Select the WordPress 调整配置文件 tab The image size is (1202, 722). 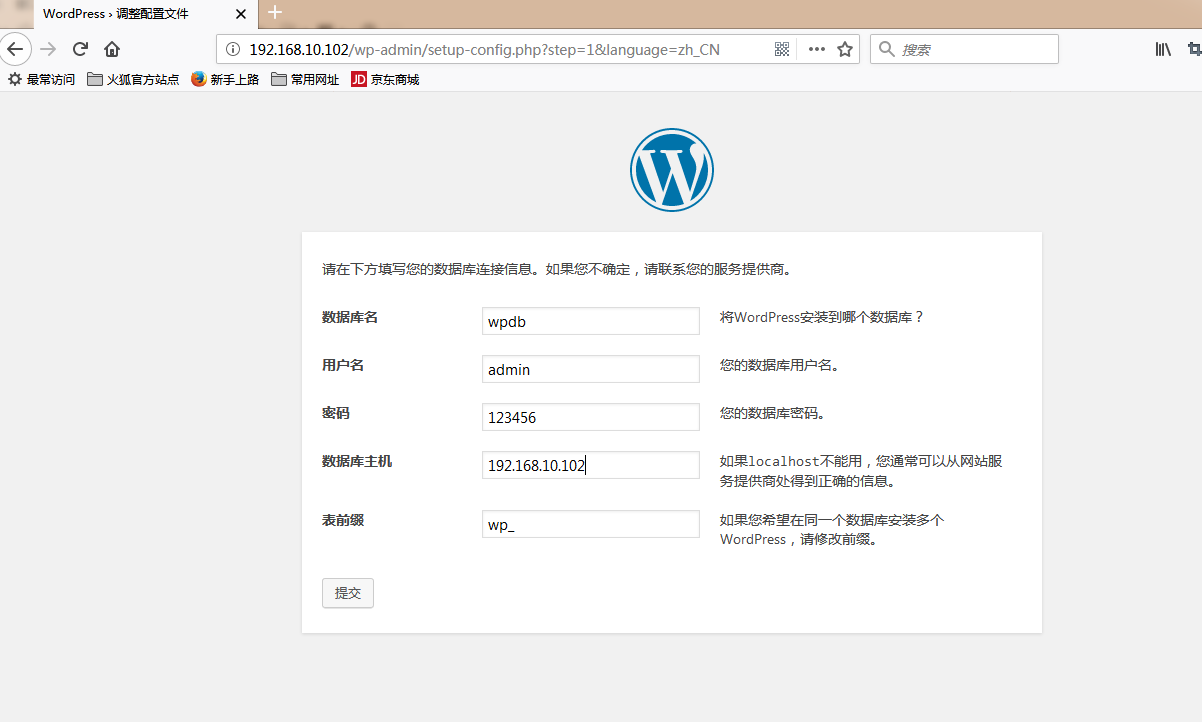146,13
